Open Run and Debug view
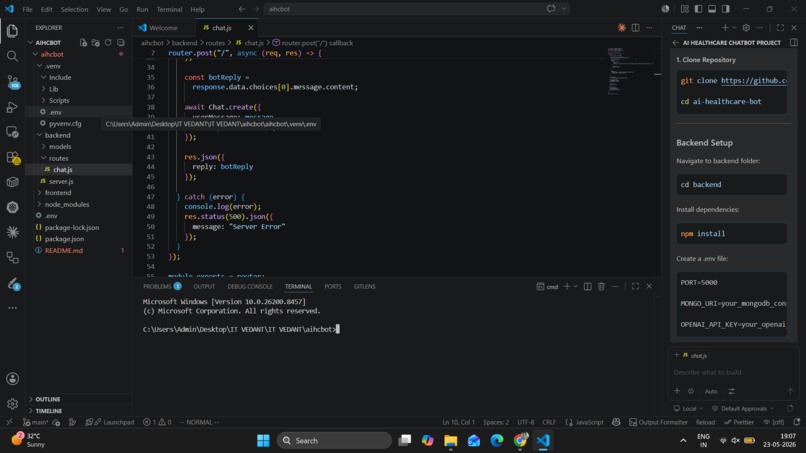The height and width of the screenshot is (453, 806). tap(12, 107)
